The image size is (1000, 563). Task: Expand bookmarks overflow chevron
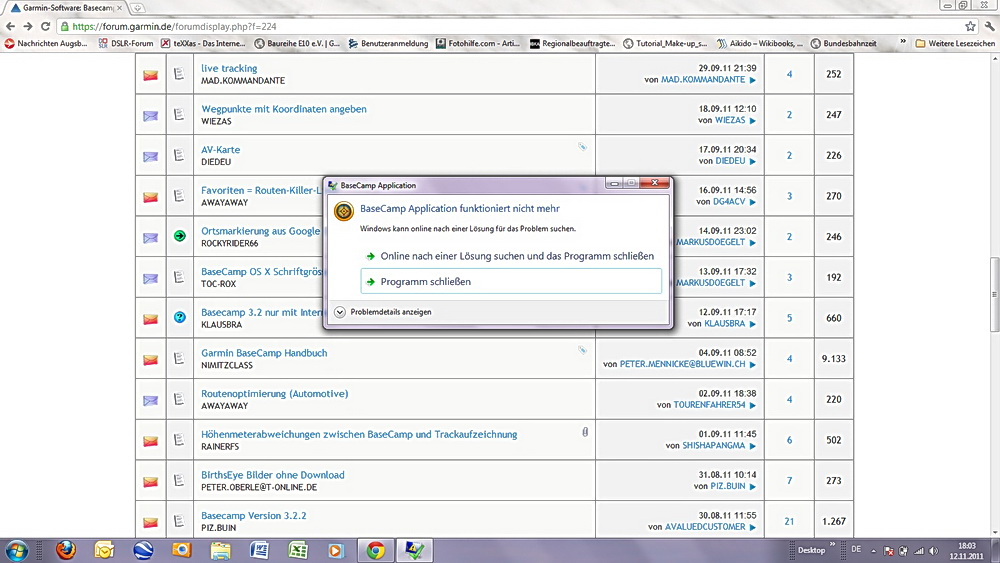902,42
